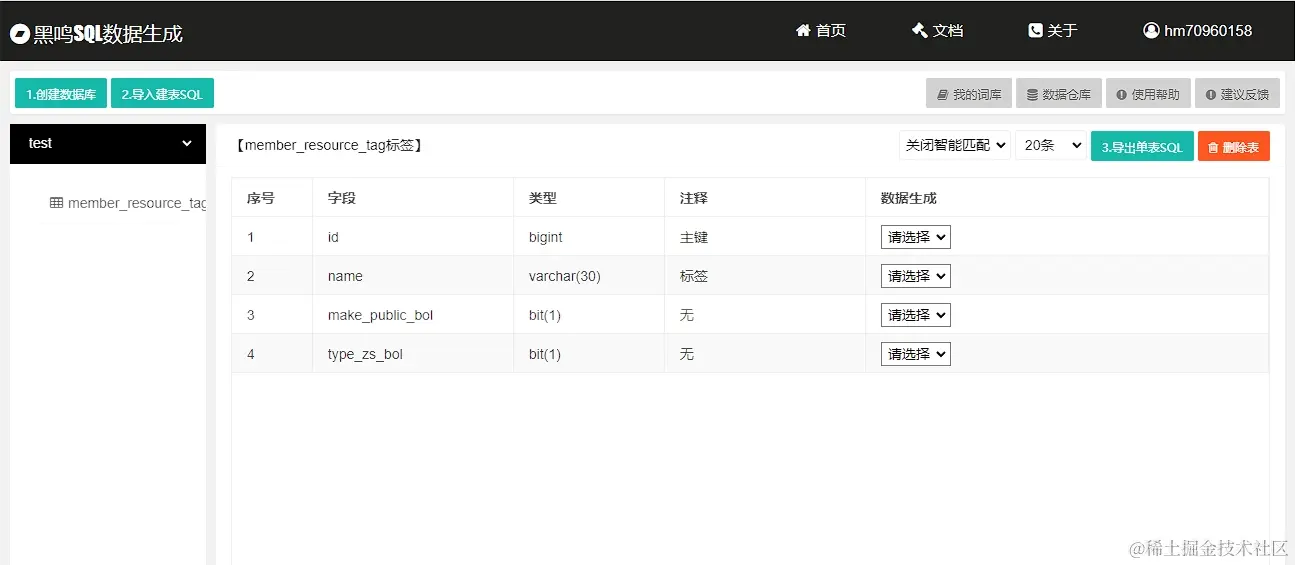Click the home icon beside 首页
The height and width of the screenshot is (565, 1295).
803,31
